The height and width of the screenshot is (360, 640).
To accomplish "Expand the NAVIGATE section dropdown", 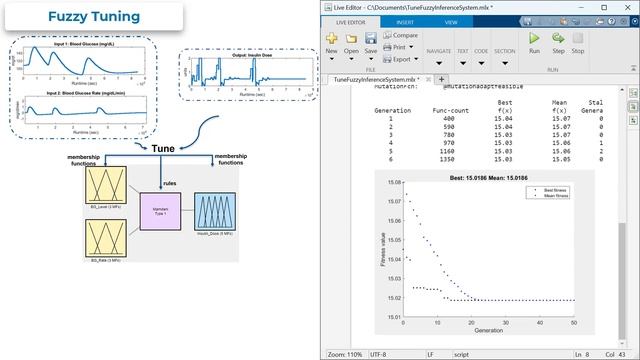I will click(x=439, y=63).
